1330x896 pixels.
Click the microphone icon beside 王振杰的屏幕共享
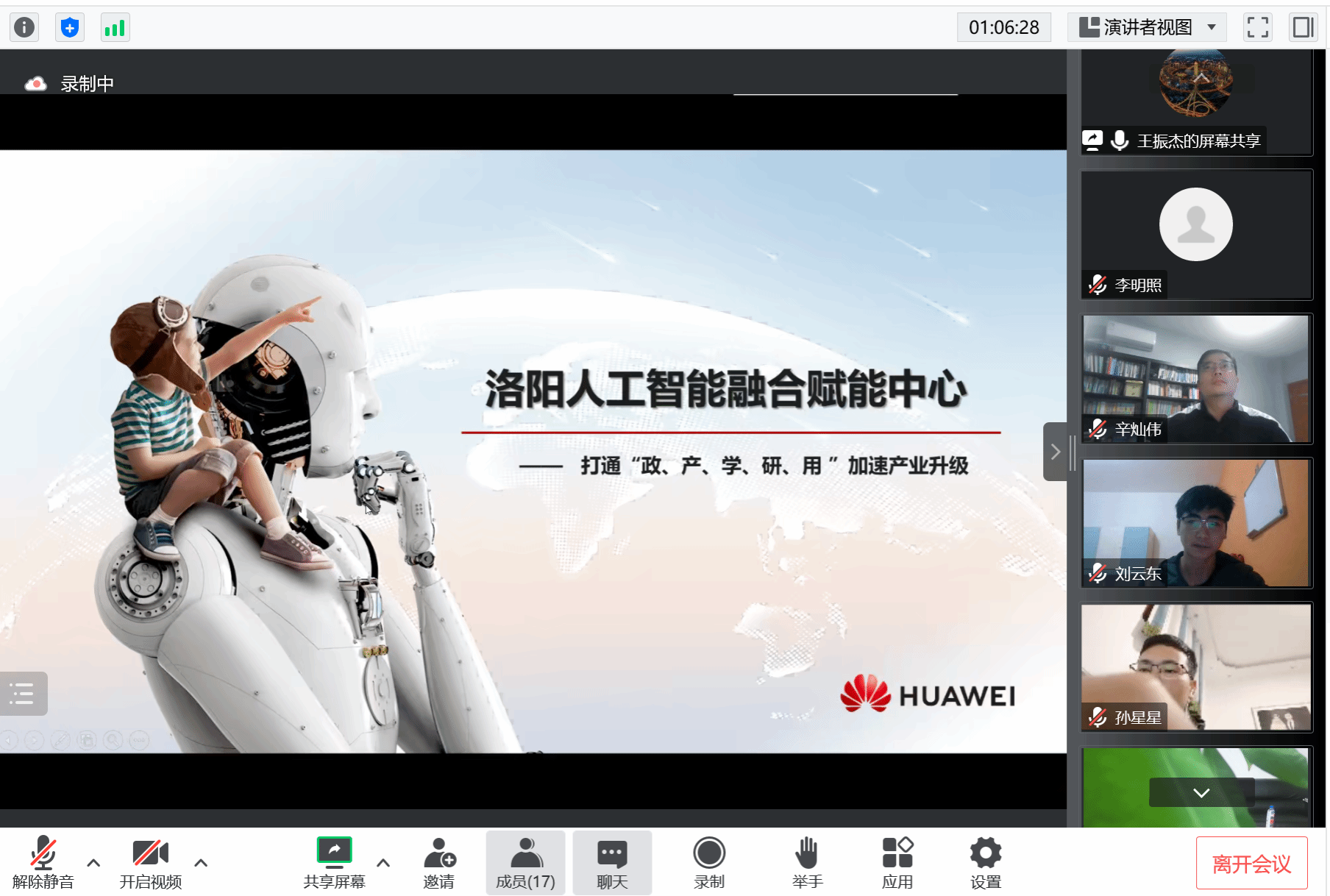coord(1120,140)
